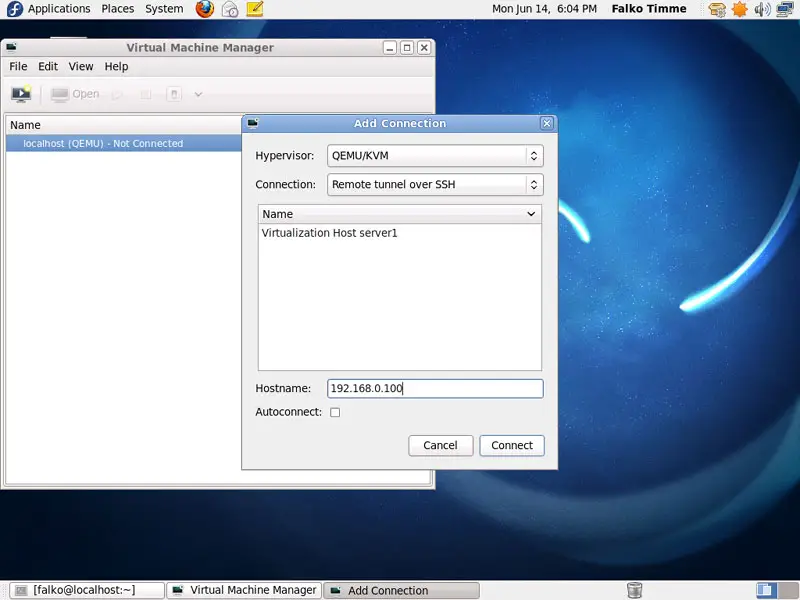
Task: Close the Virtual Machine Manager window
Action: pyautogui.click(x=424, y=48)
